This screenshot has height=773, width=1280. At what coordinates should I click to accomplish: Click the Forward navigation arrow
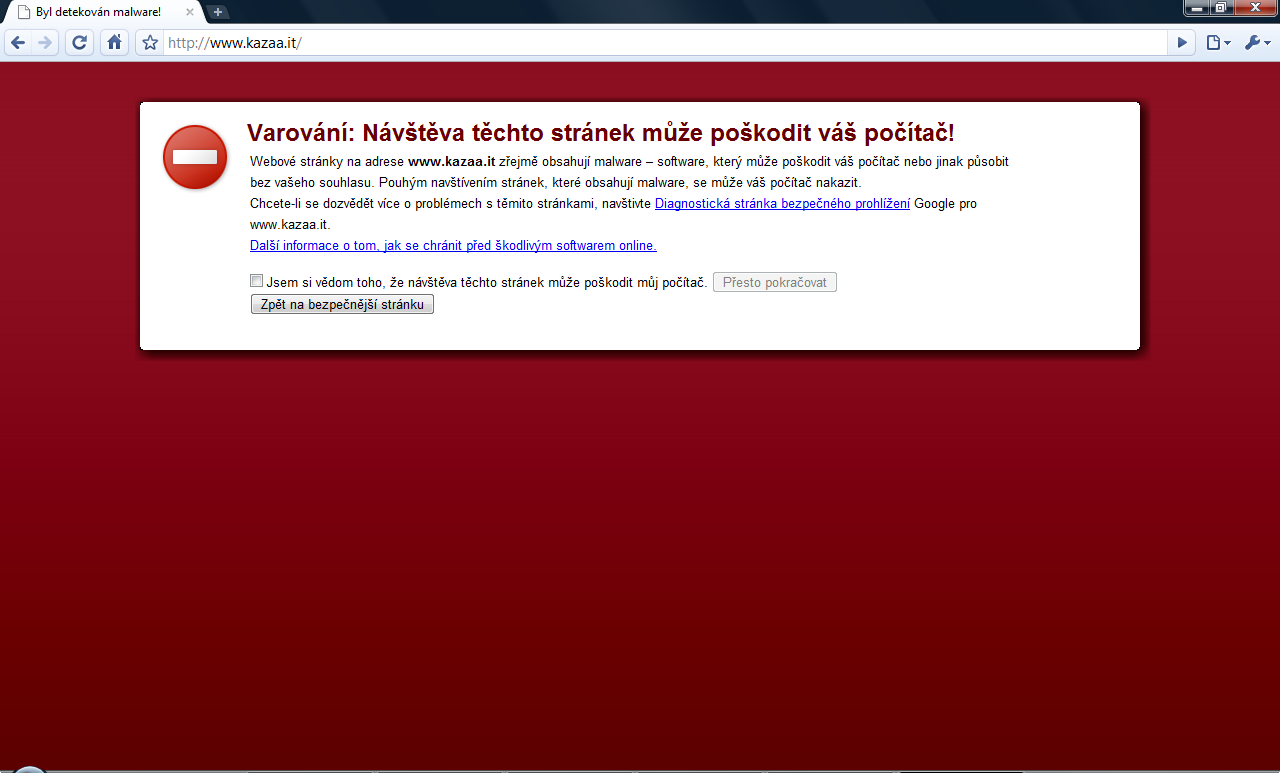tap(44, 42)
